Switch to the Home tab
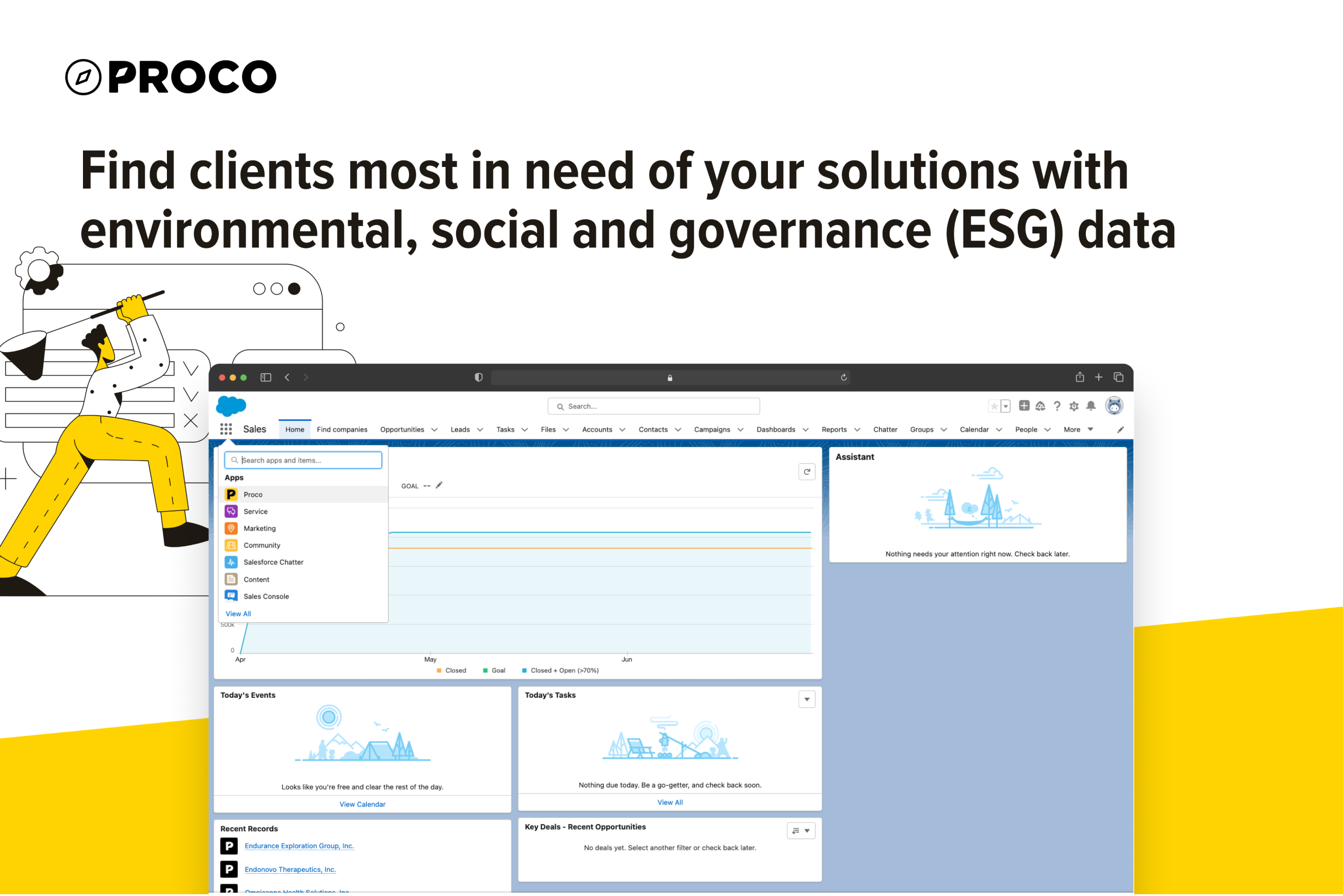Image resolution: width=1343 pixels, height=896 pixels. tap(295, 430)
